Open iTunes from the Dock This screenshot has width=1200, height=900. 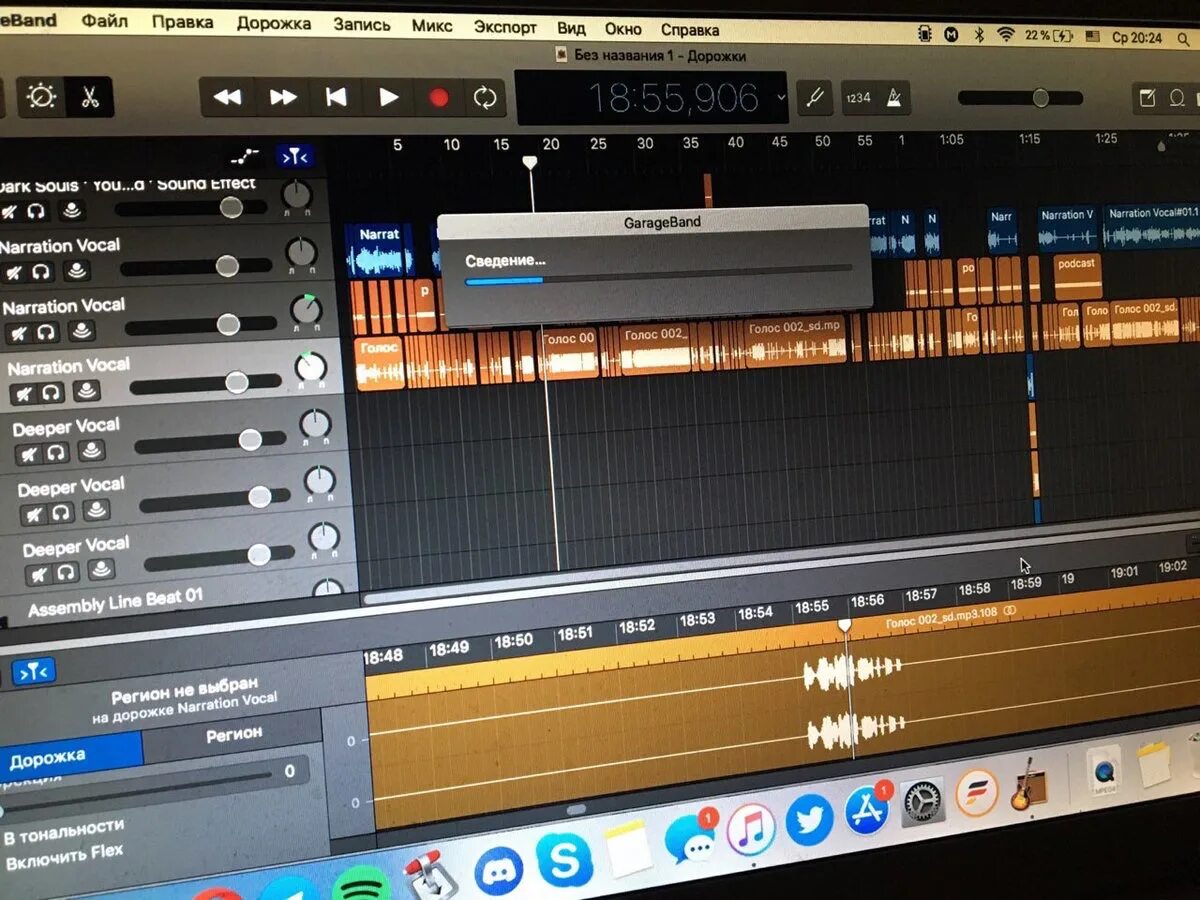tap(750, 829)
